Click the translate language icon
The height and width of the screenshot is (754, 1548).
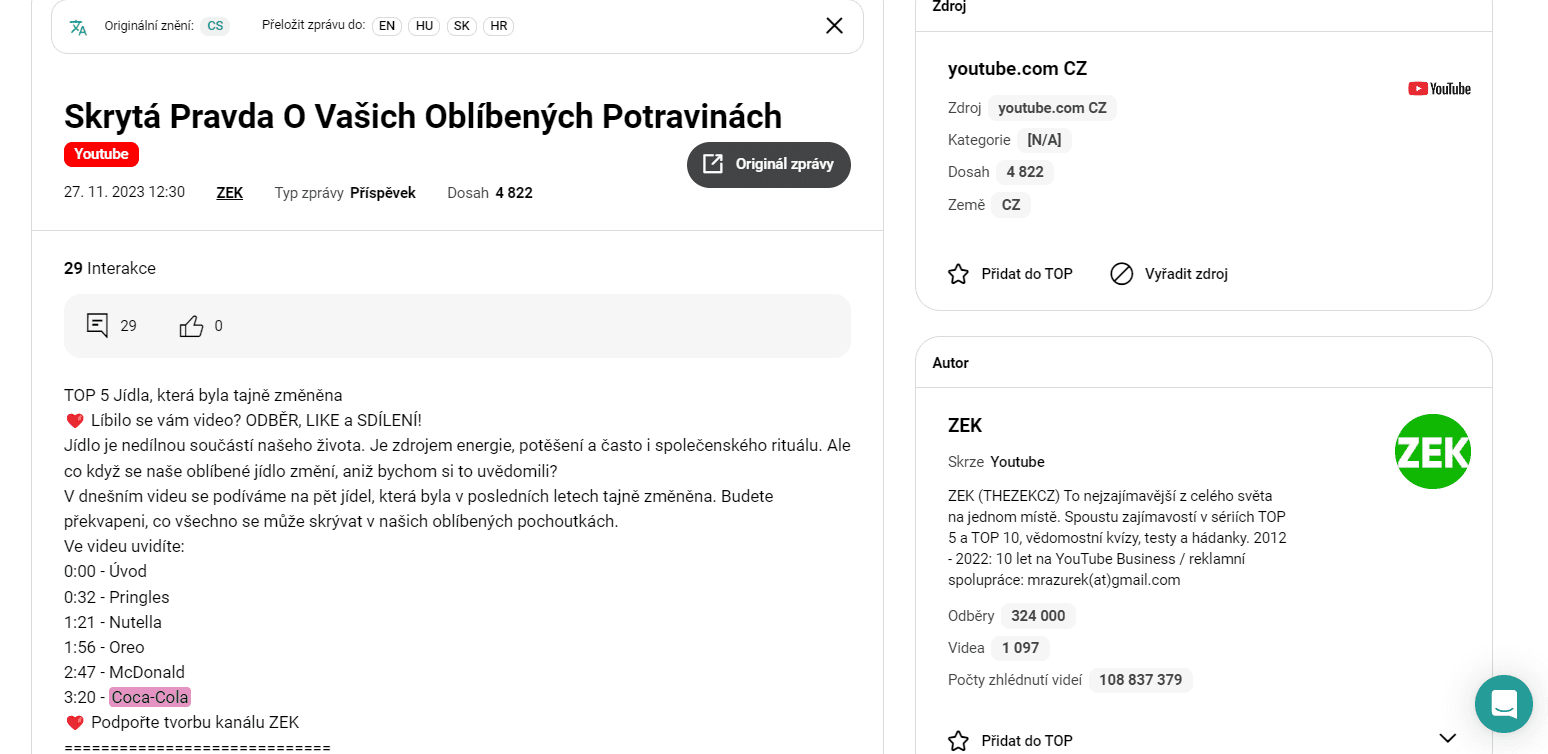point(78,26)
